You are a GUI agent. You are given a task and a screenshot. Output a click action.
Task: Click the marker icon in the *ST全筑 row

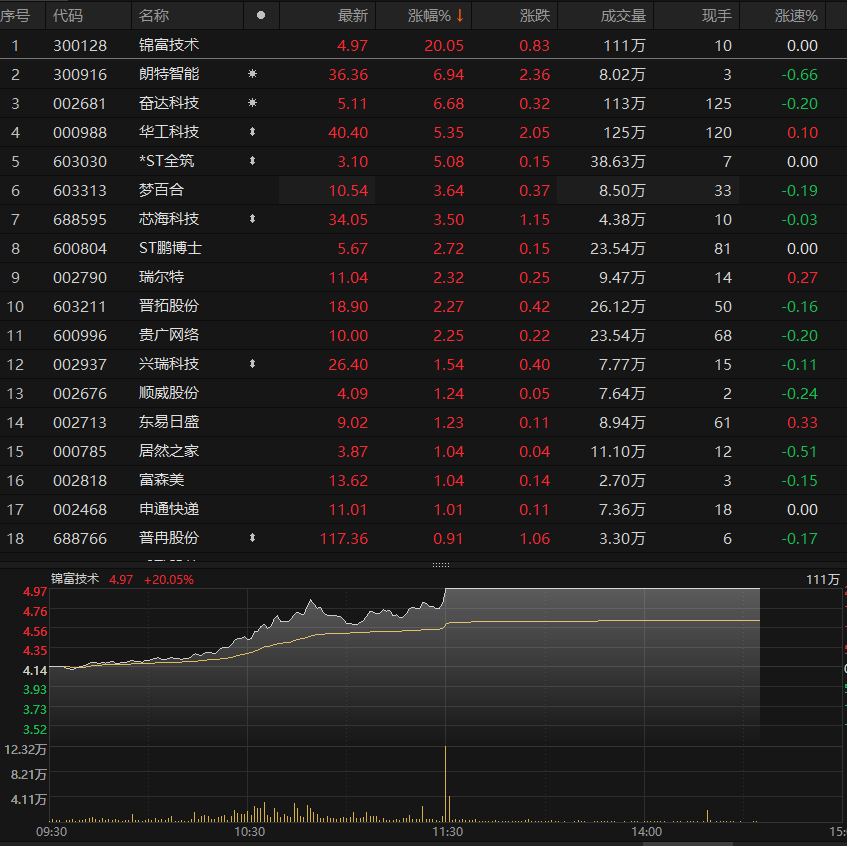point(252,161)
